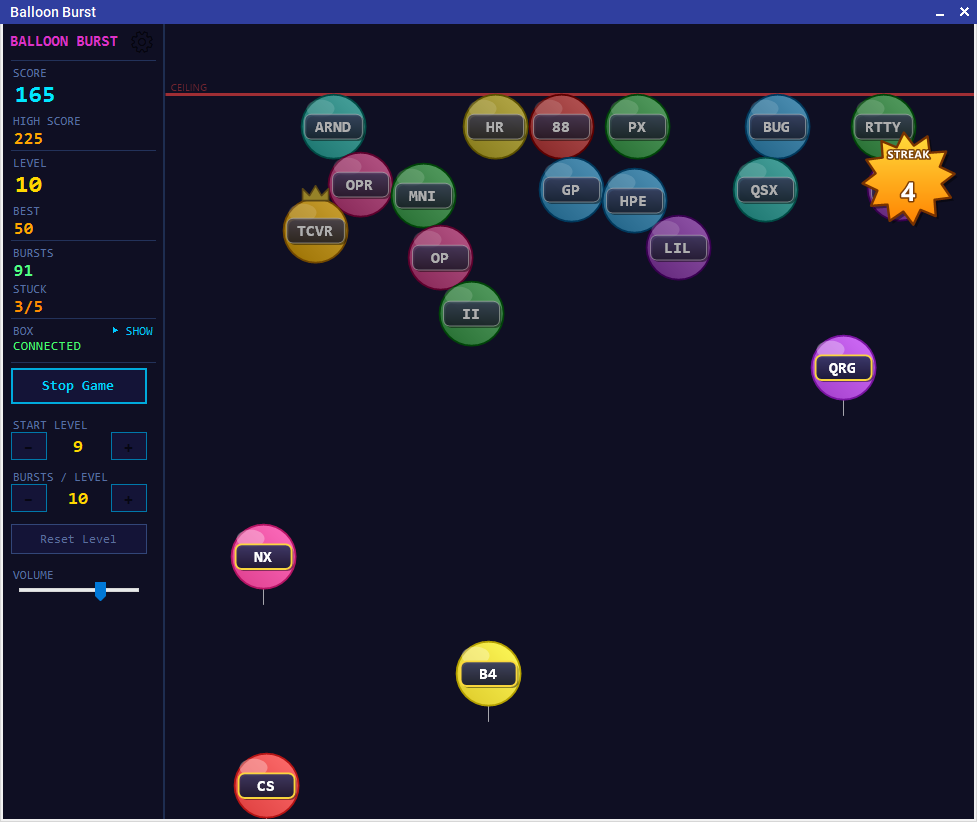Show the Box connection details
Image resolution: width=977 pixels, height=822 pixels.
coord(133,331)
